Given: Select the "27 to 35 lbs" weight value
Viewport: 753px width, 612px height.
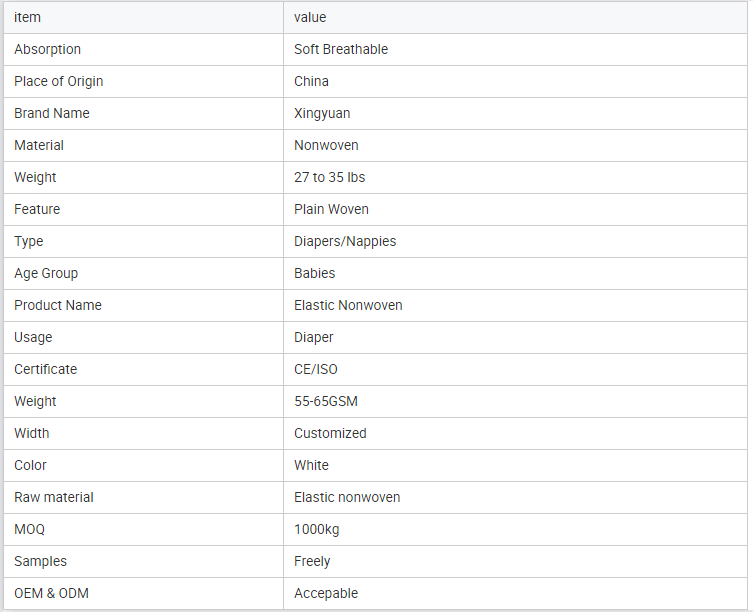Looking at the screenshot, I should 330,177.
